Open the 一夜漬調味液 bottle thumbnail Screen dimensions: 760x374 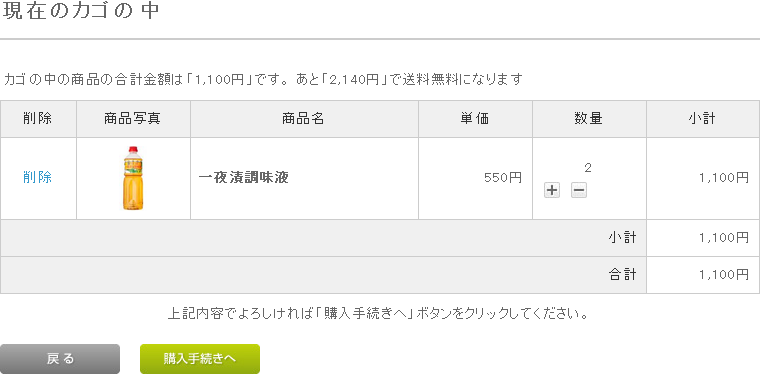pyautogui.click(x=133, y=178)
